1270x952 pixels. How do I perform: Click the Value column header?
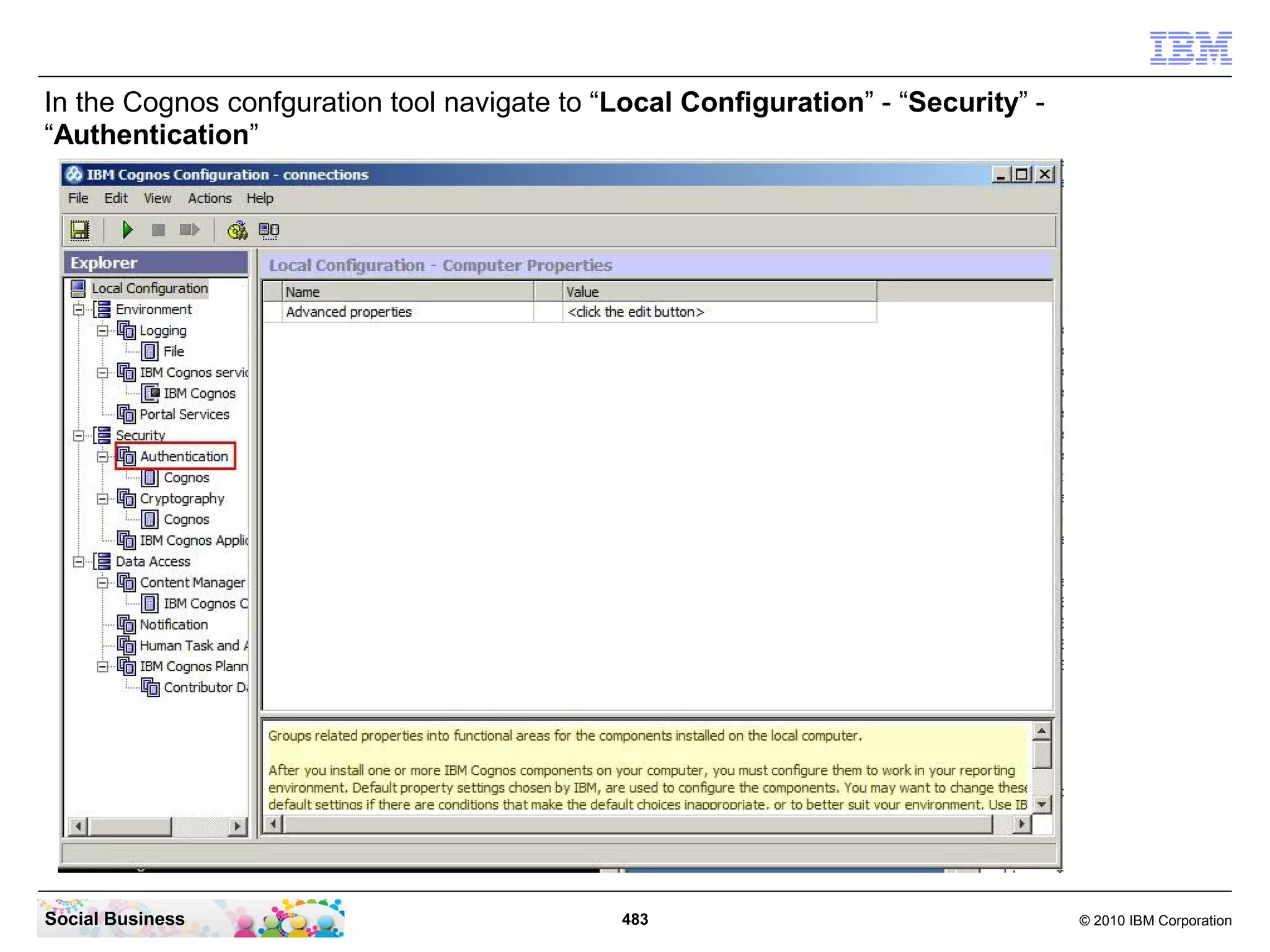720,292
